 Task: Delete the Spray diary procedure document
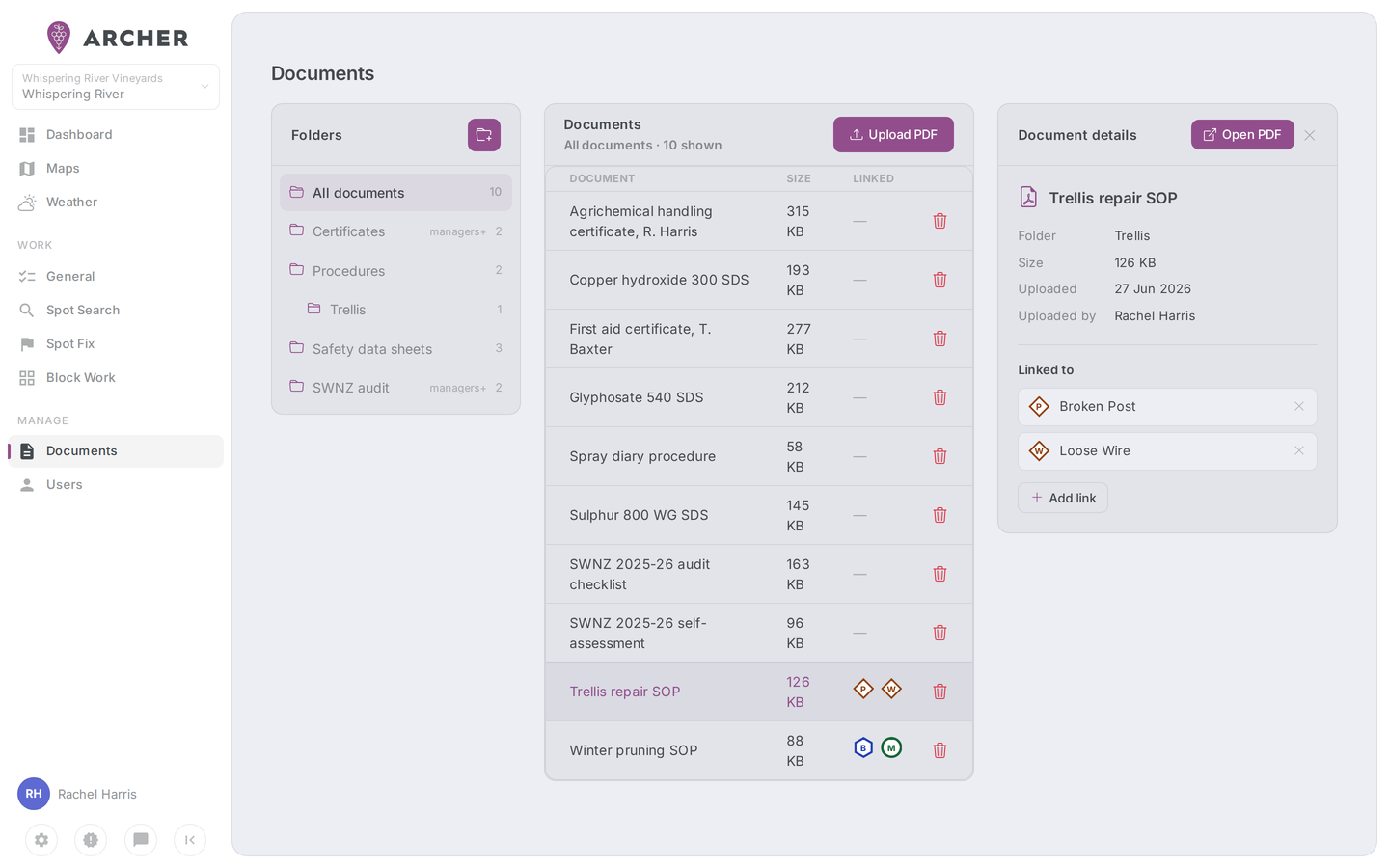tap(940, 456)
